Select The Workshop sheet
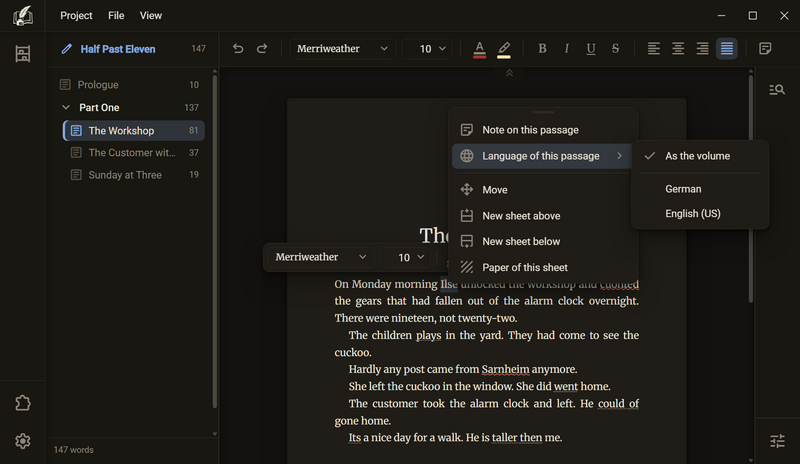Viewport: 800px width, 464px height. (x=134, y=131)
